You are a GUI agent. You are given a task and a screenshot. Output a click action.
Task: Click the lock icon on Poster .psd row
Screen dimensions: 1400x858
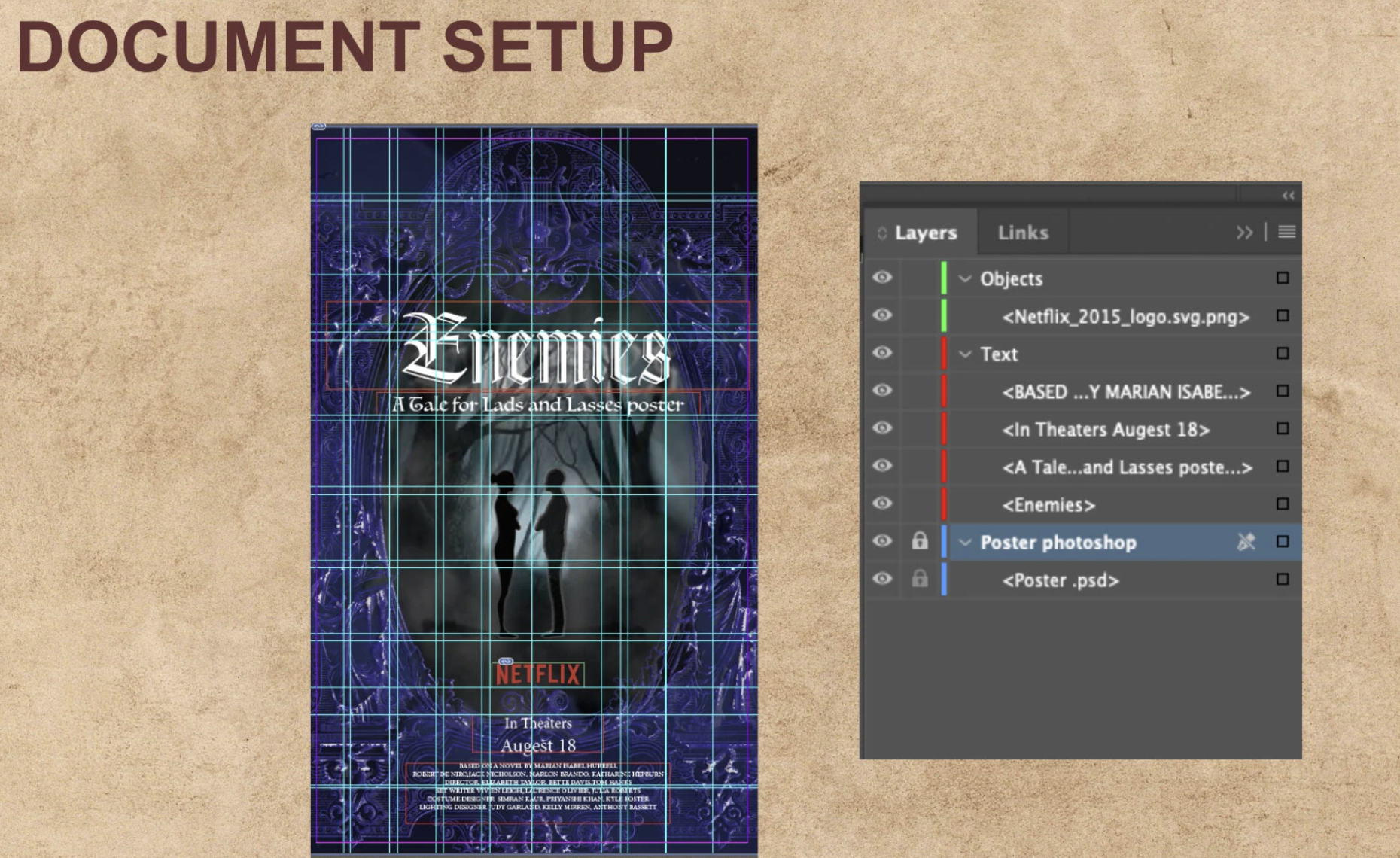(919, 579)
